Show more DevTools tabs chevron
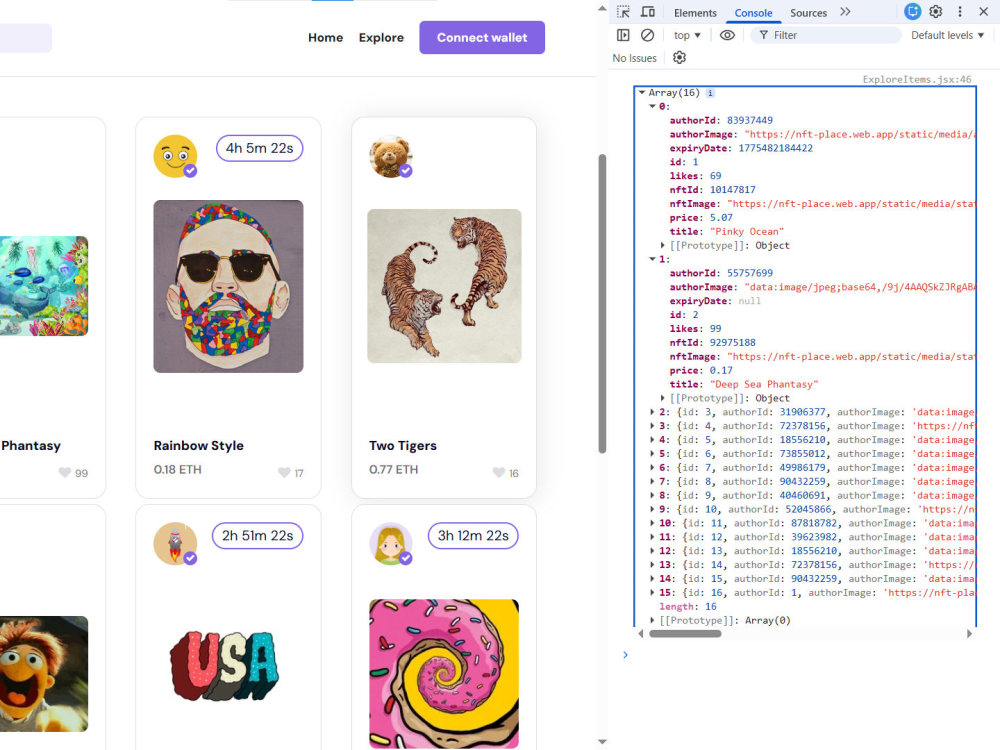Viewport: 1000px width, 750px height. click(x=845, y=11)
